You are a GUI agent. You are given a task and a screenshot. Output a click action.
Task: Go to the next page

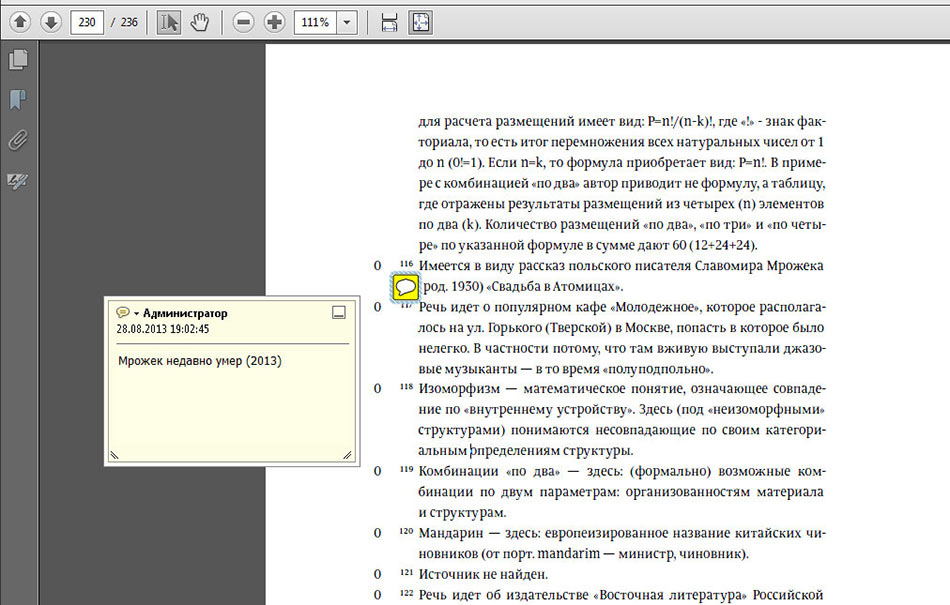pyautogui.click(x=50, y=21)
